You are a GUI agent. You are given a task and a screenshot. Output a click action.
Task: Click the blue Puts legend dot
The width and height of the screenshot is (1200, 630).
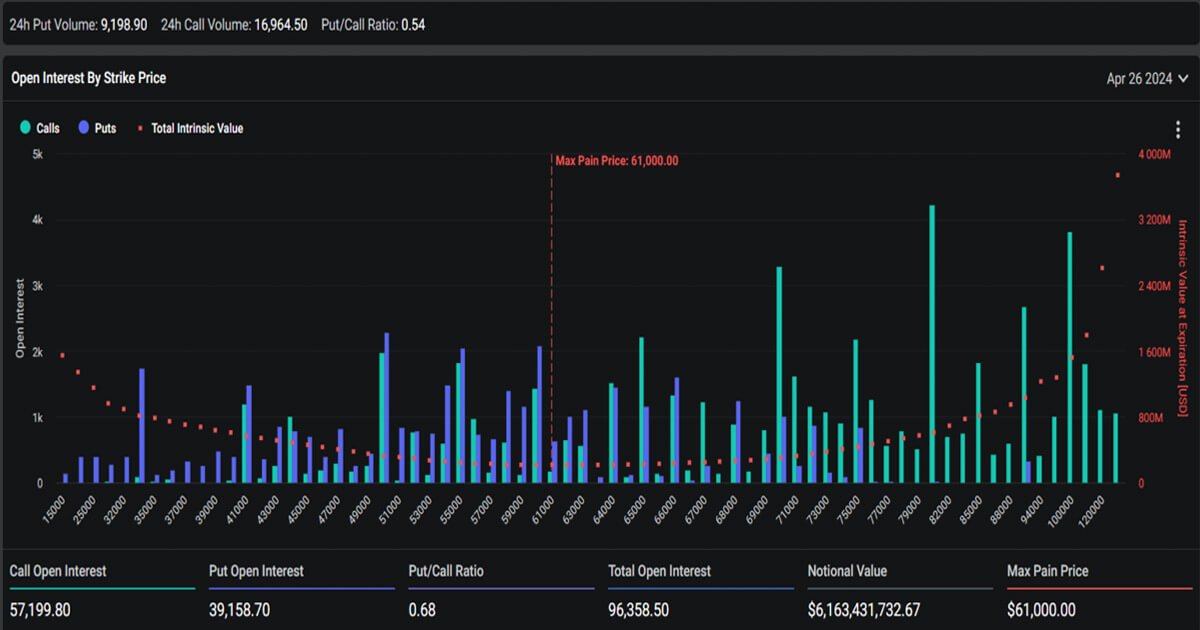(84, 128)
